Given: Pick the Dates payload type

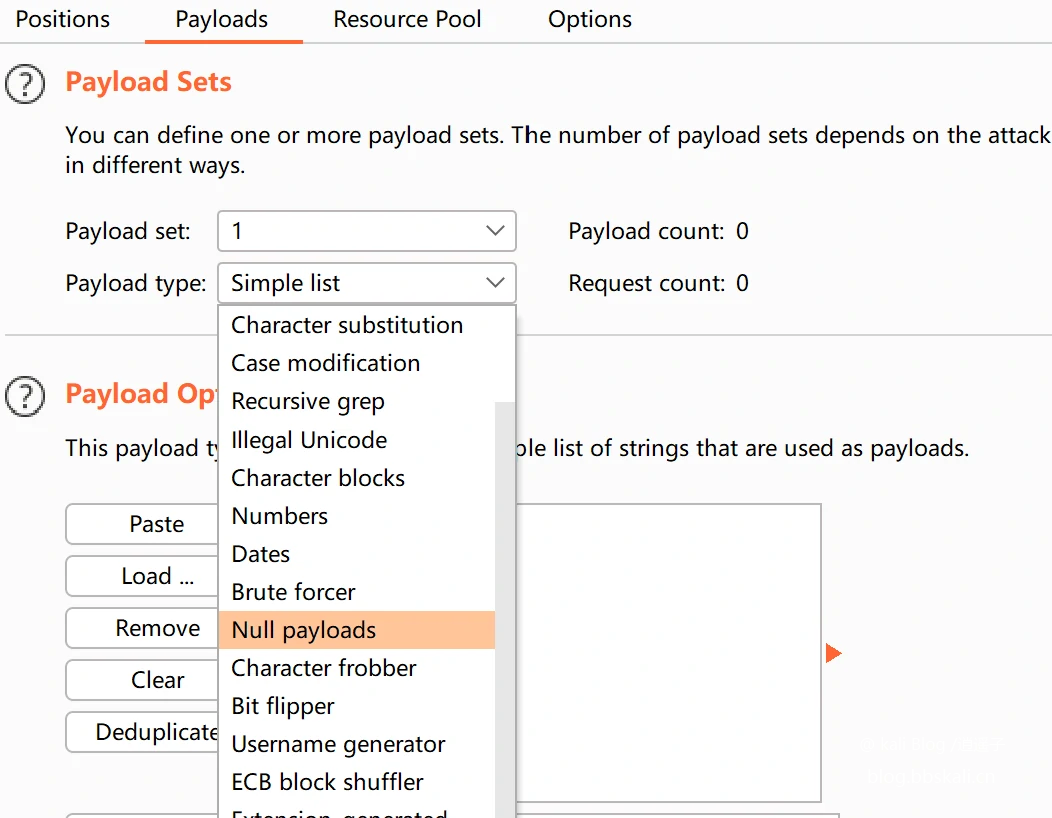Looking at the screenshot, I should (x=261, y=554).
